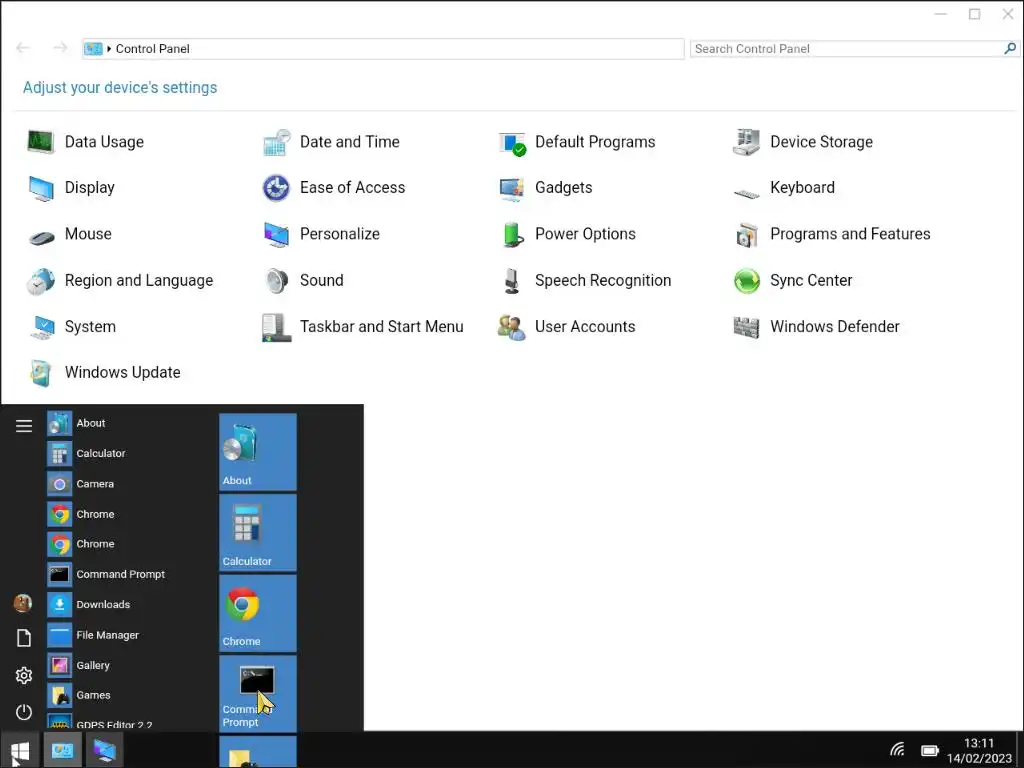Image resolution: width=1024 pixels, height=768 pixels.
Task: Click the Command Prompt pinned tile
Action: pyautogui.click(x=258, y=694)
